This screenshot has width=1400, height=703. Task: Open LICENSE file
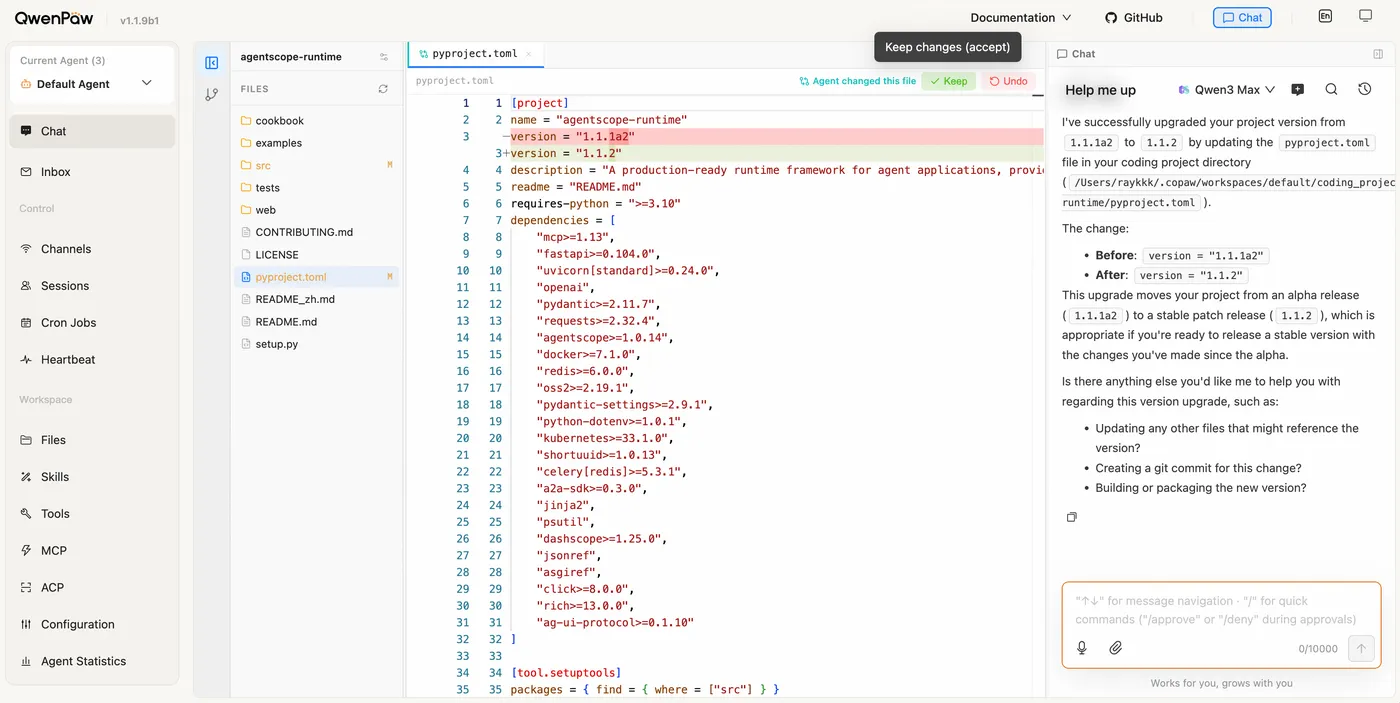pyautogui.click(x=316, y=255)
